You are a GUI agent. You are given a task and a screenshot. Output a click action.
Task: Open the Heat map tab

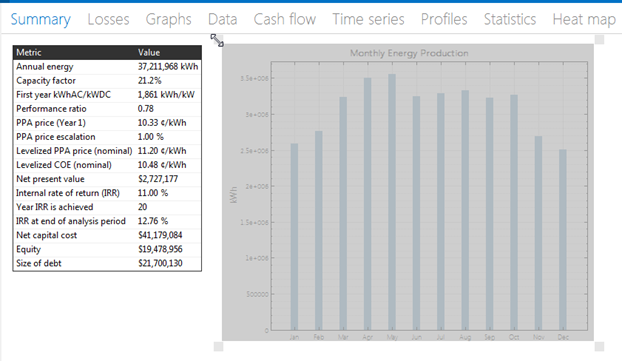click(584, 19)
